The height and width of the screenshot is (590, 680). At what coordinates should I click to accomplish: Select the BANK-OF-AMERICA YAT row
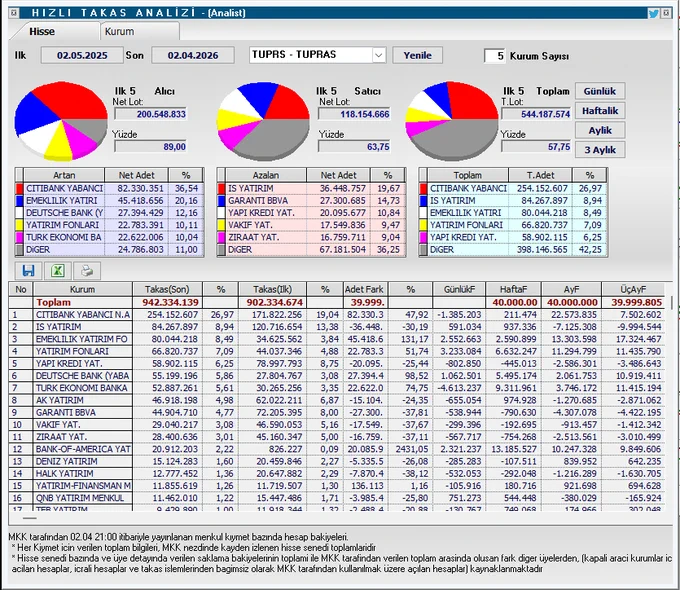[336, 449]
